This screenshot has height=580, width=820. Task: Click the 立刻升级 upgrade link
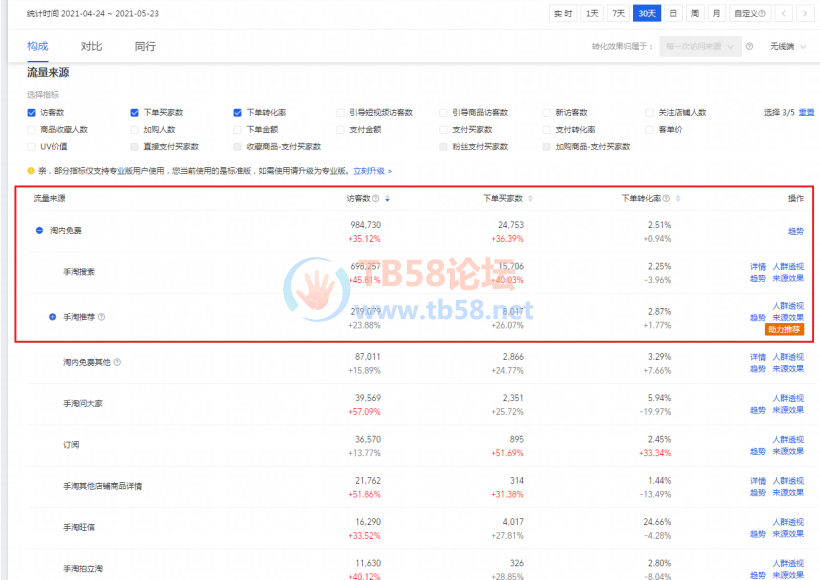coord(372,171)
